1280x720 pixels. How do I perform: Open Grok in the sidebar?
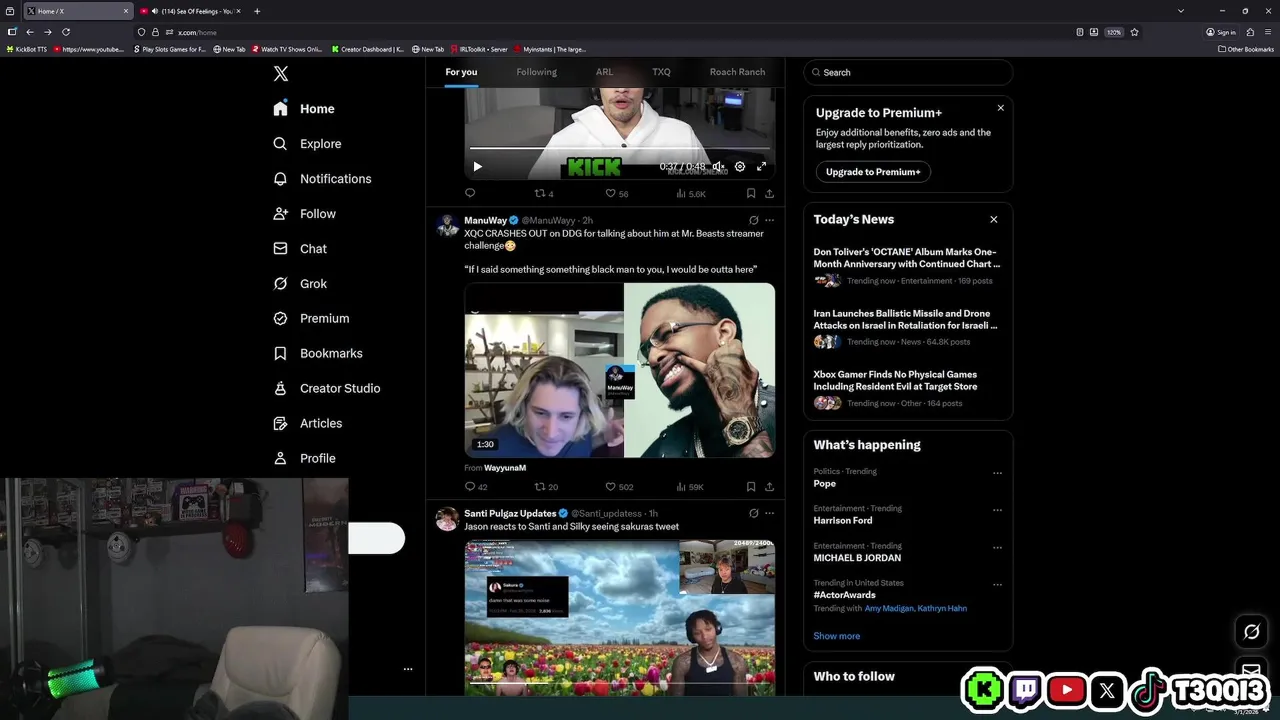pos(300,284)
